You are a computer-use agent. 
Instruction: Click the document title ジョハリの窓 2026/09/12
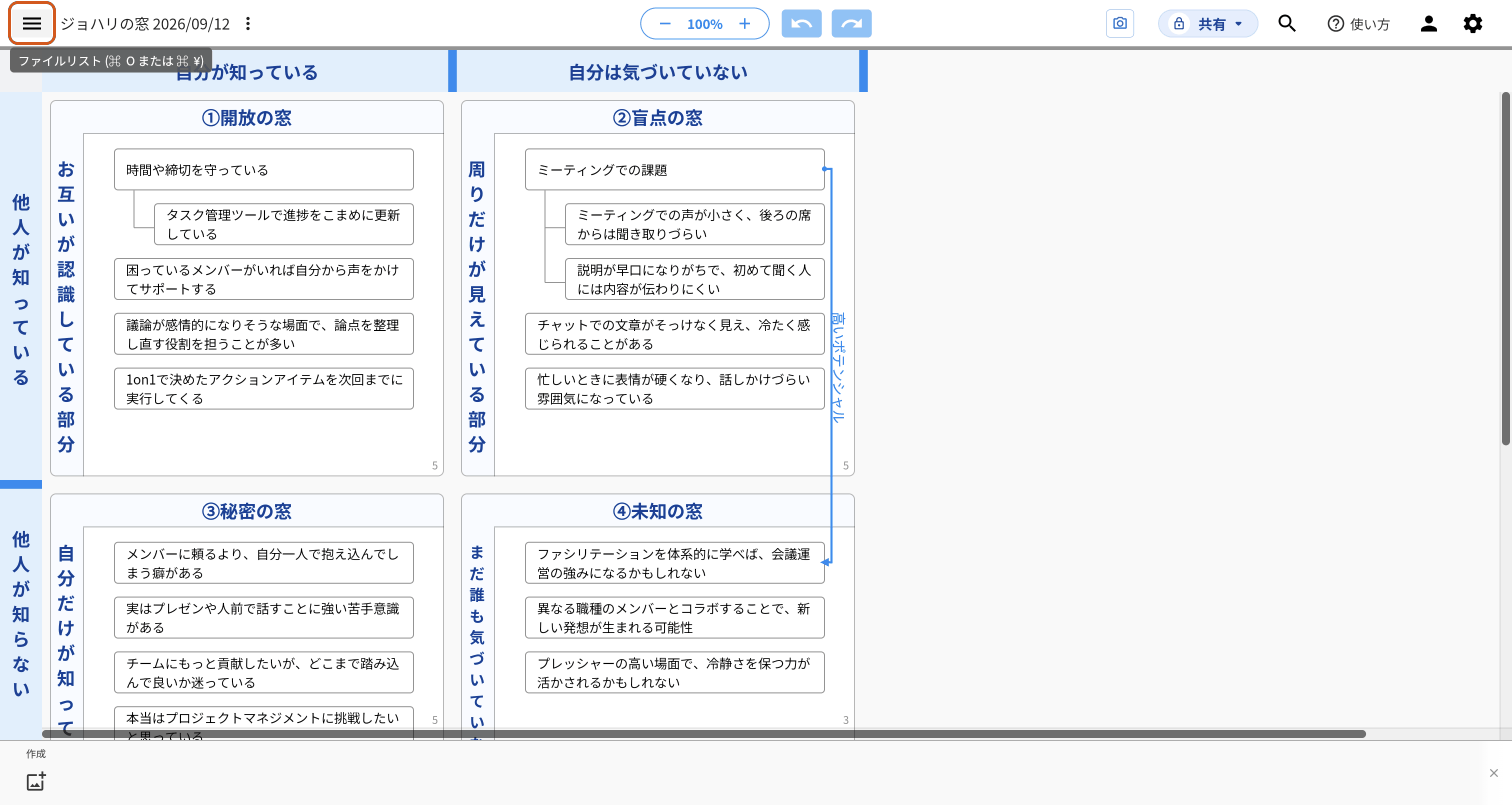coord(145,24)
